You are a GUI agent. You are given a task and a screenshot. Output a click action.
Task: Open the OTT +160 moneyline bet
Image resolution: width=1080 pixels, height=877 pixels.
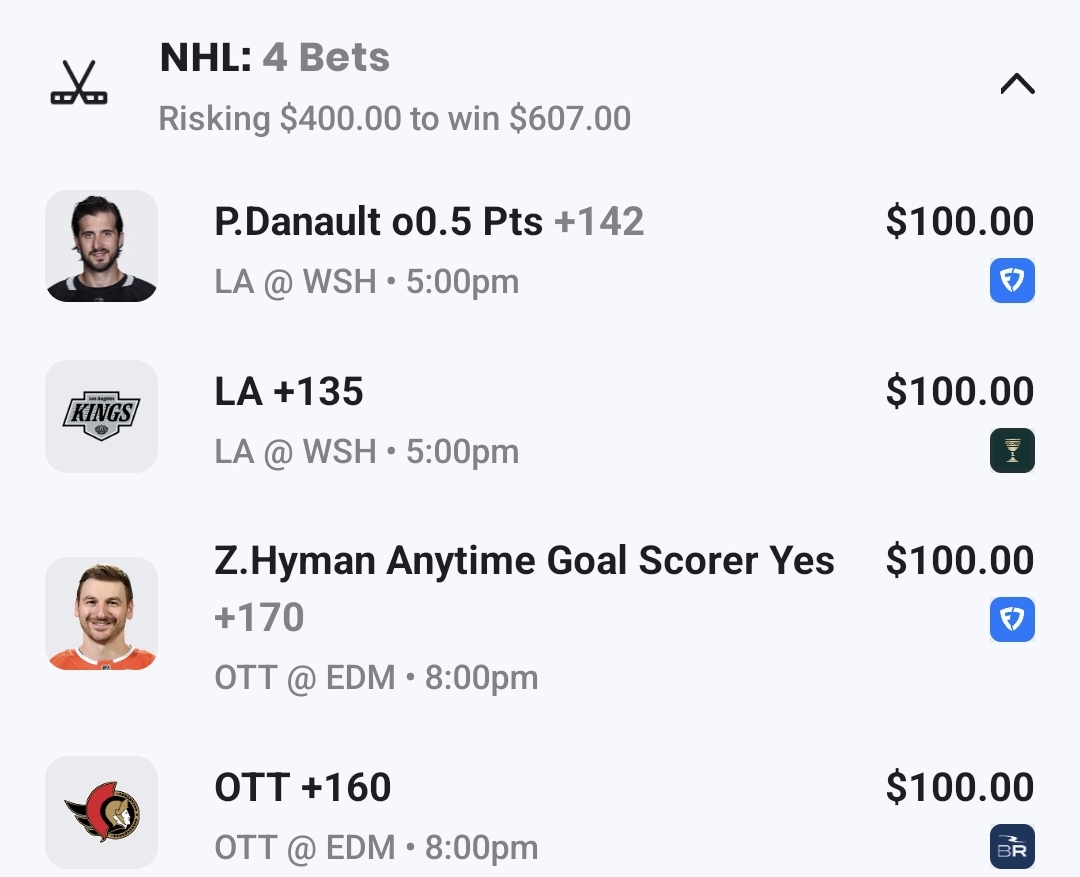point(303,788)
